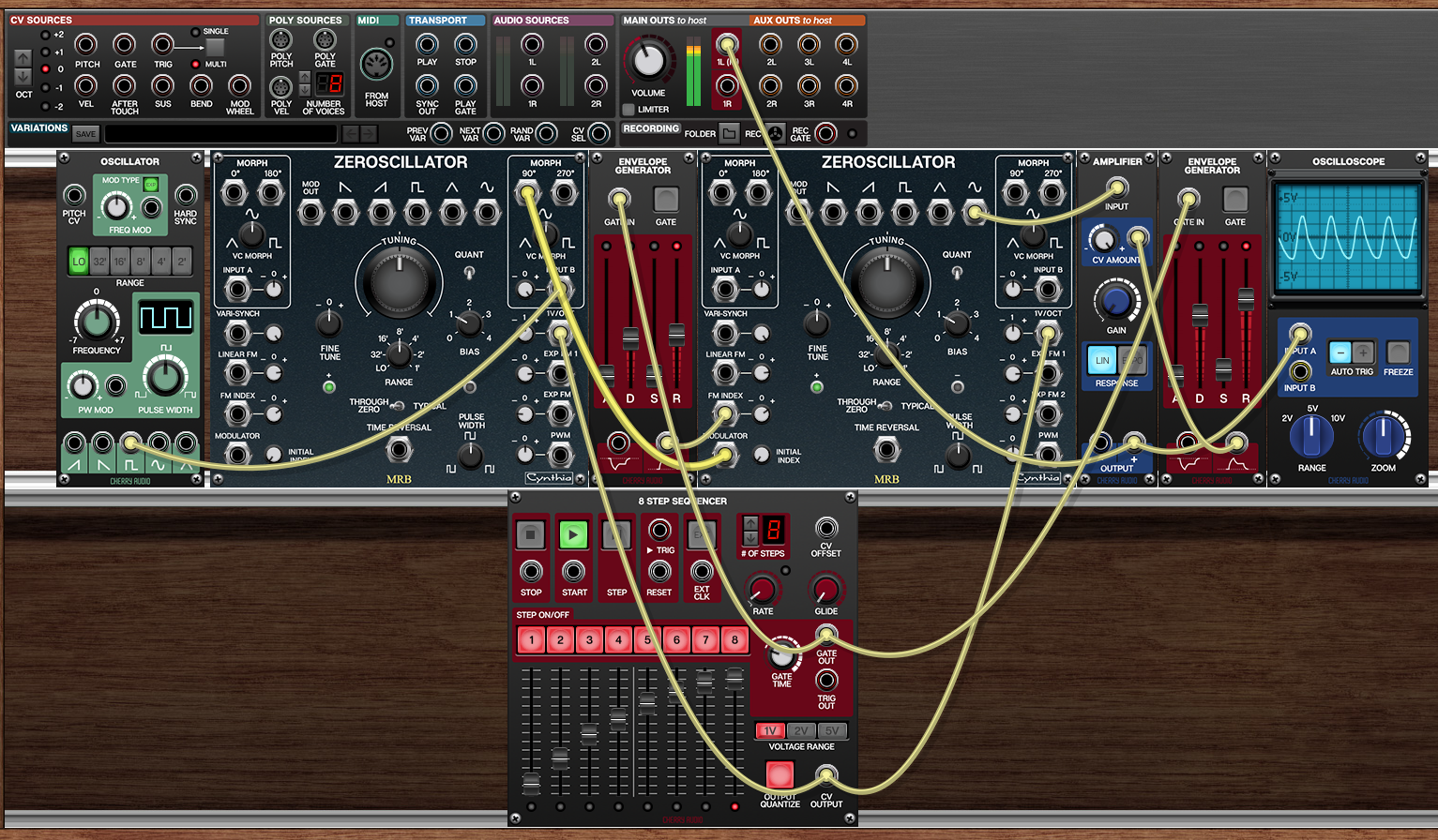Click the SAVE button in Variations
The height and width of the screenshot is (840, 1438).
point(85,134)
